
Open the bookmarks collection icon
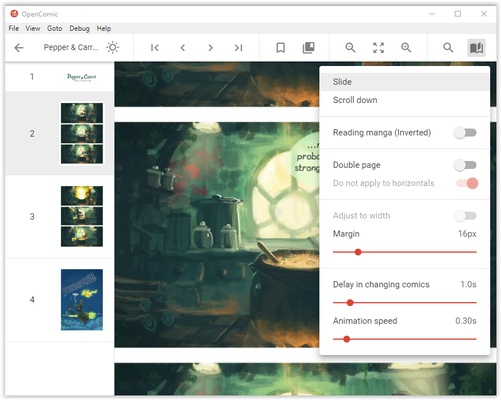[308, 48]
